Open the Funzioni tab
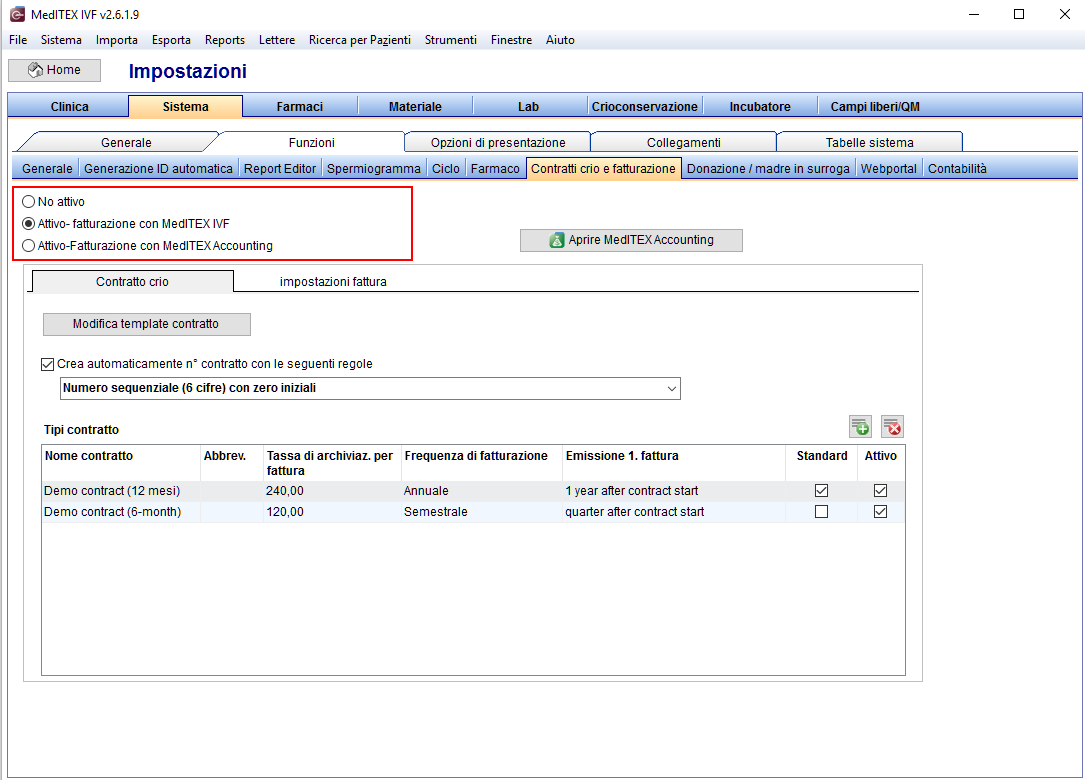 311,143
